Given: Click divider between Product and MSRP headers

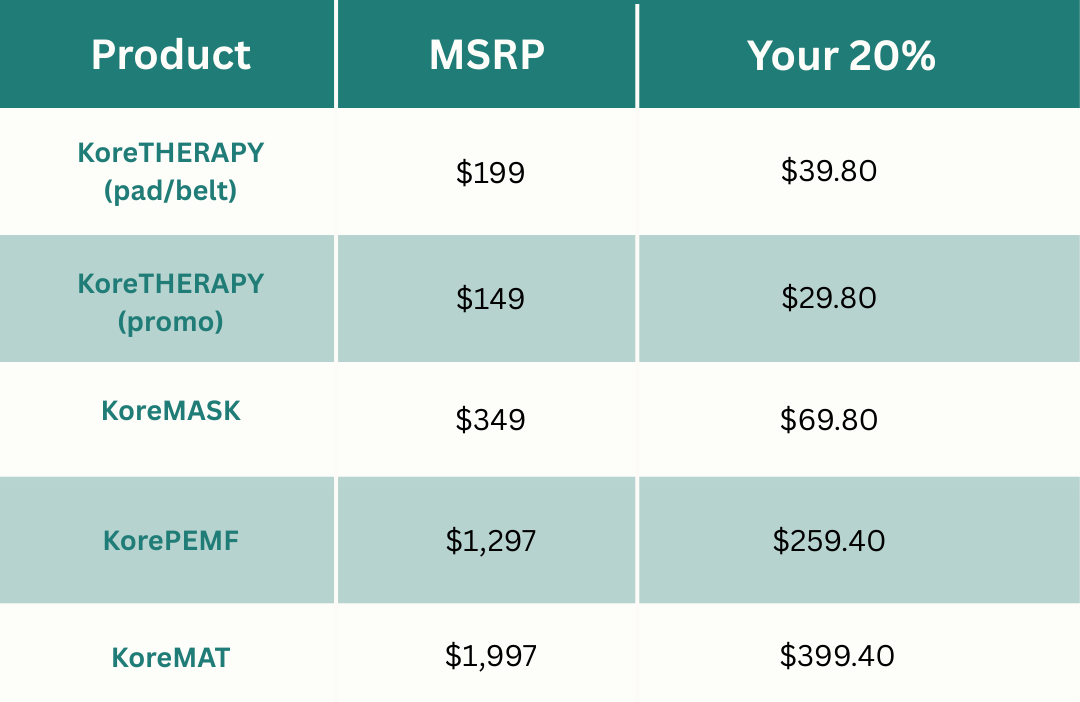Looking at the screenshot, I should click(336, 54).
